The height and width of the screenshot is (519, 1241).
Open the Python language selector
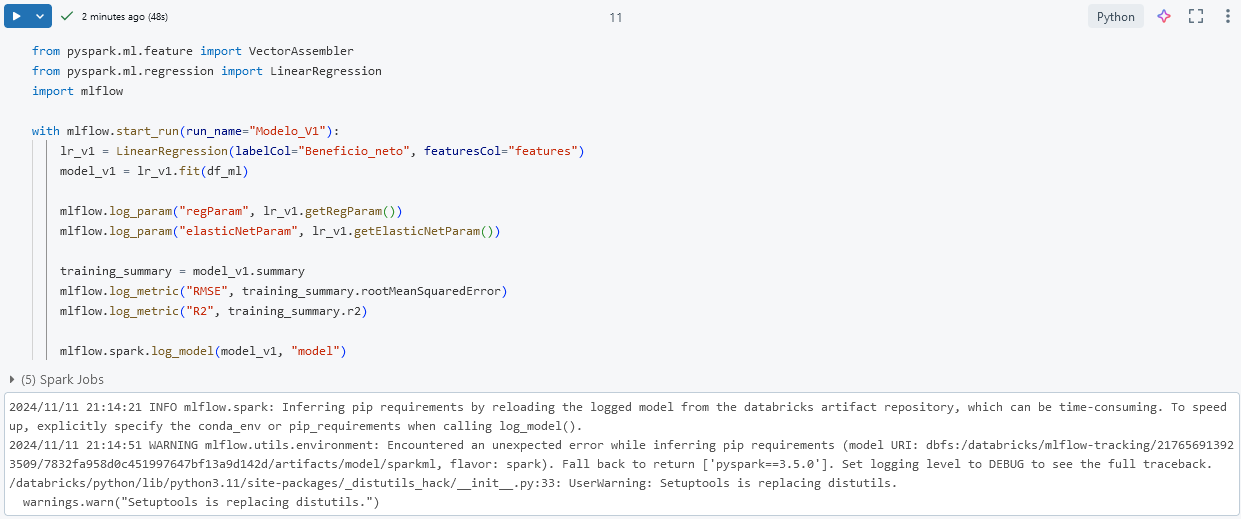pyautogui.click(x=1115, y=16)
